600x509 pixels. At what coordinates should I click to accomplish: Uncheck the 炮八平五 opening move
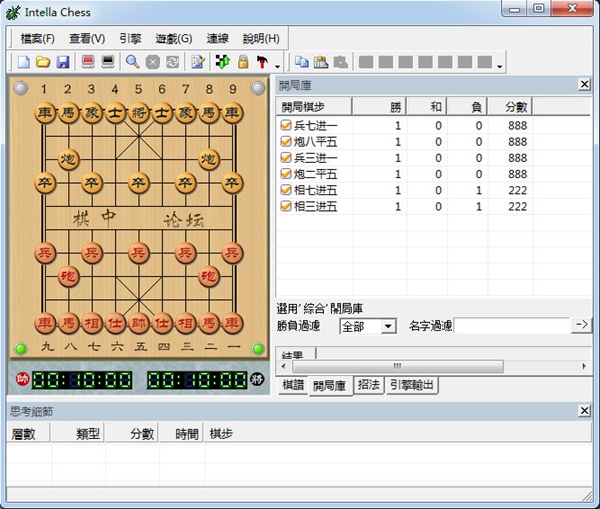pos(285,141)
